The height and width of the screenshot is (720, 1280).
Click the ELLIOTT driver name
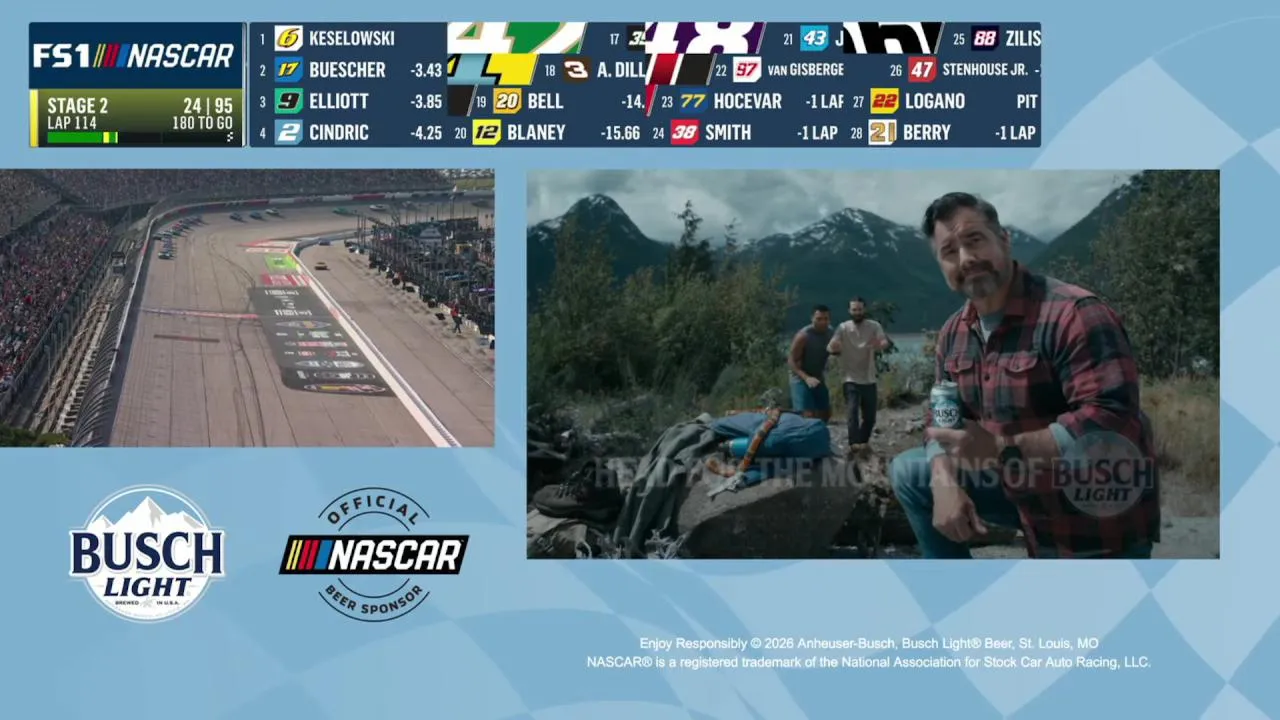click(339, 101)
